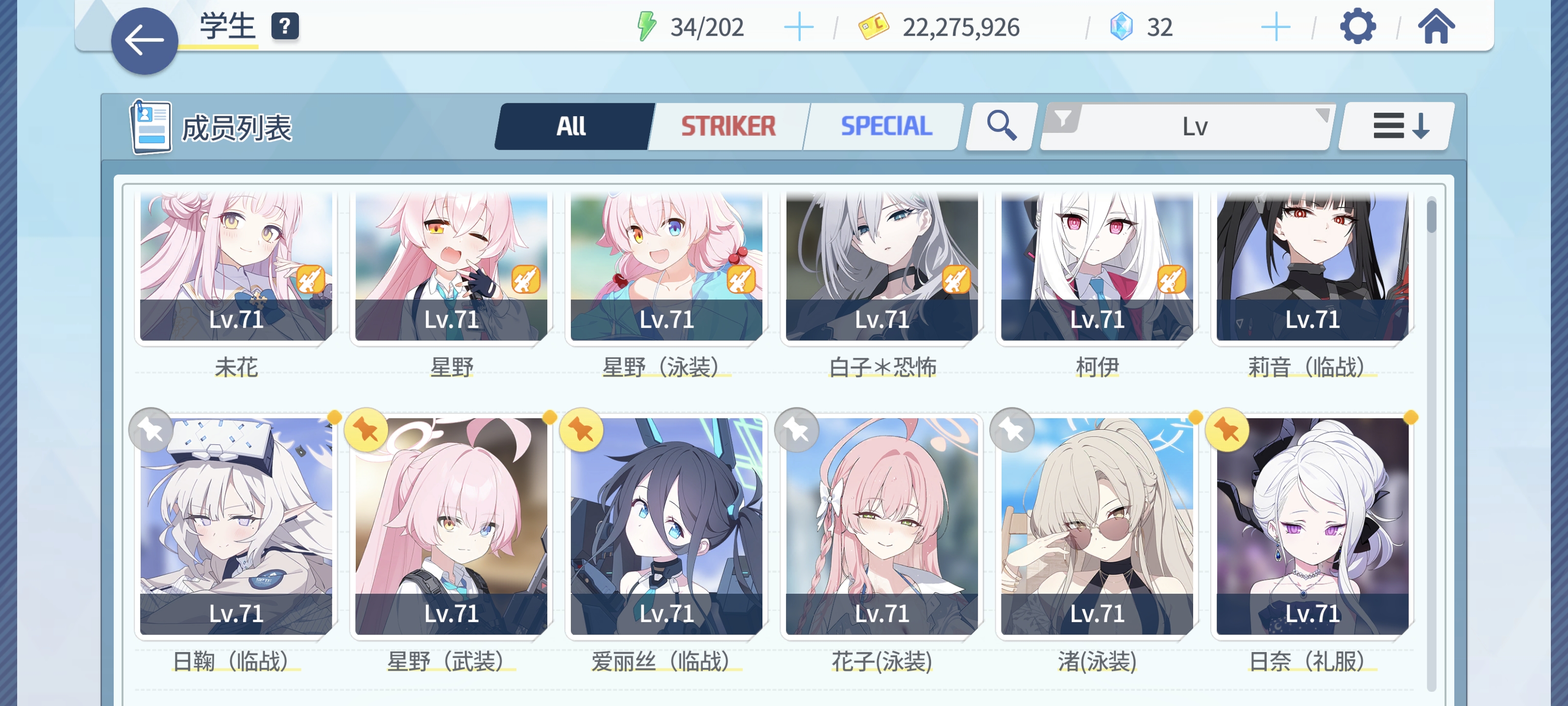Switch to the STRIKER tab
1568x706 pixels.
[728, 126]
